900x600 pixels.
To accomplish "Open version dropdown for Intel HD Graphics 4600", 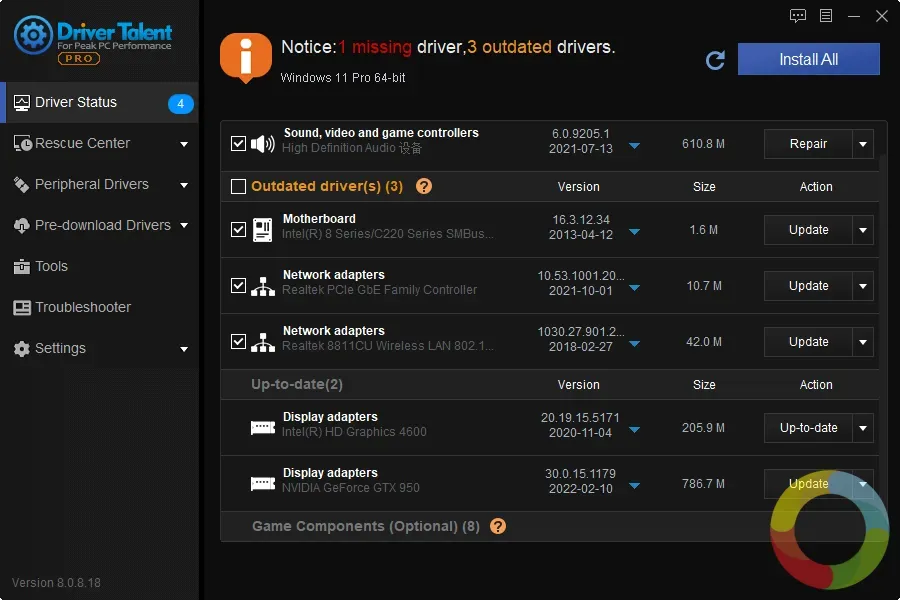I will 634,429.
